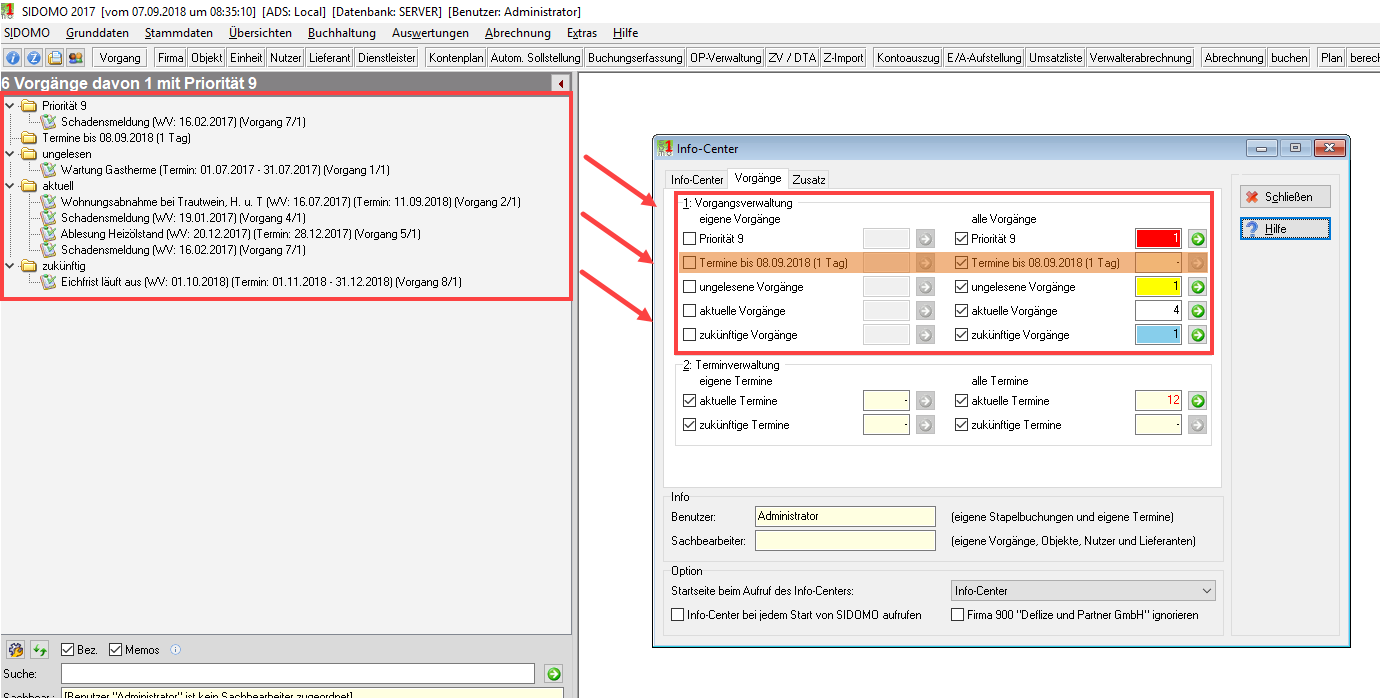Click green arrow for alle aktuelle Vorgänge
Viewport: 1380px width, 698px height.
point(1198,311)
